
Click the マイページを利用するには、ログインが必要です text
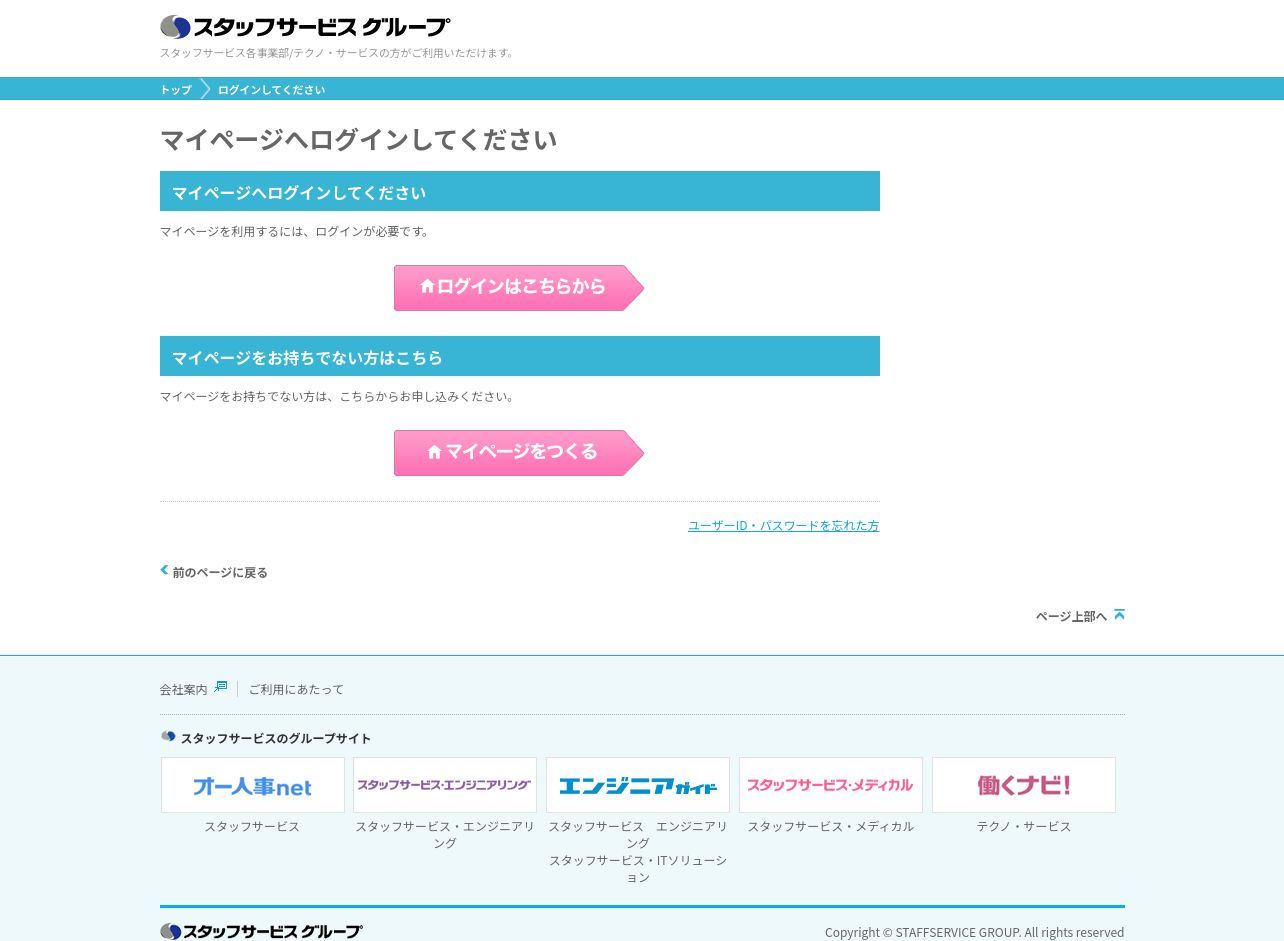coord(296,231)
